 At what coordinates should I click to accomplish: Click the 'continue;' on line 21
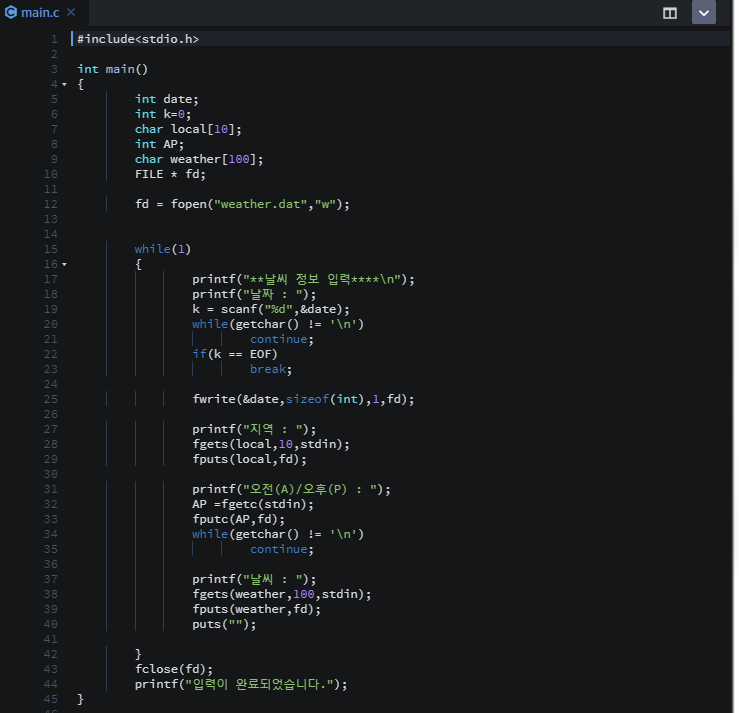[x=281, y=339]
